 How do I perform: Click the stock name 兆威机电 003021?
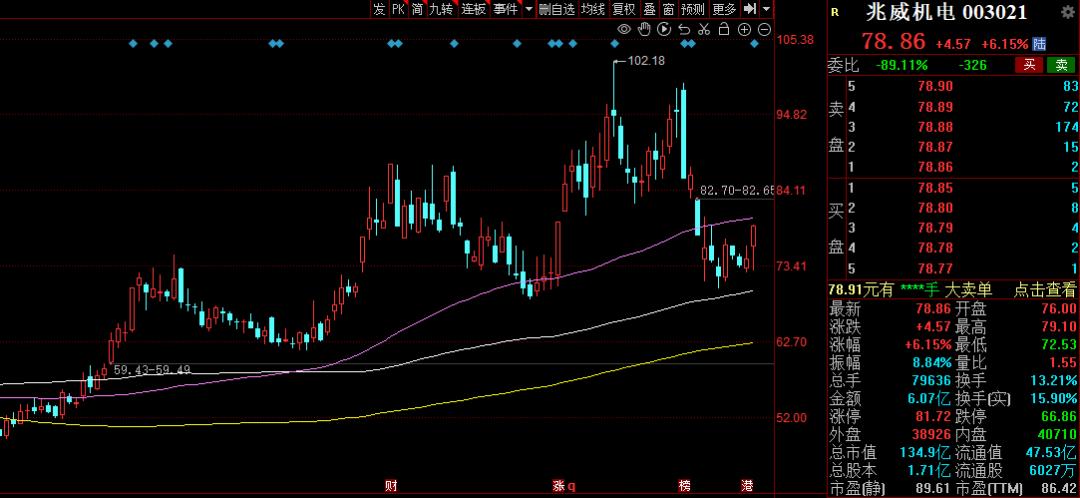[x=946, y=12]
